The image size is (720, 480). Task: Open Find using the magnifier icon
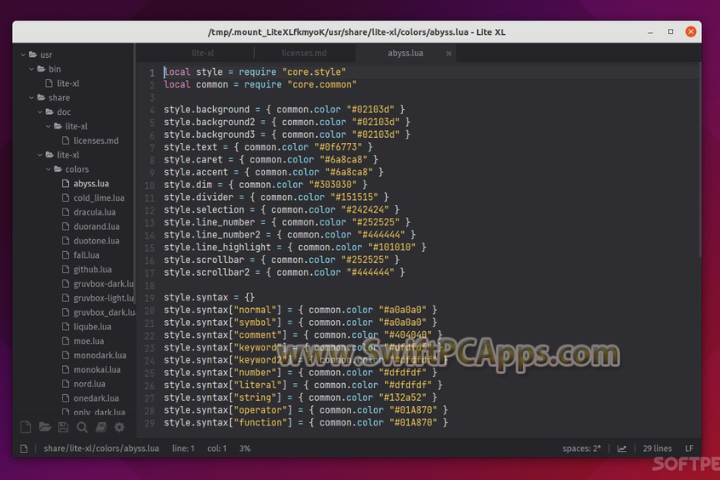(x=82, y=427)
